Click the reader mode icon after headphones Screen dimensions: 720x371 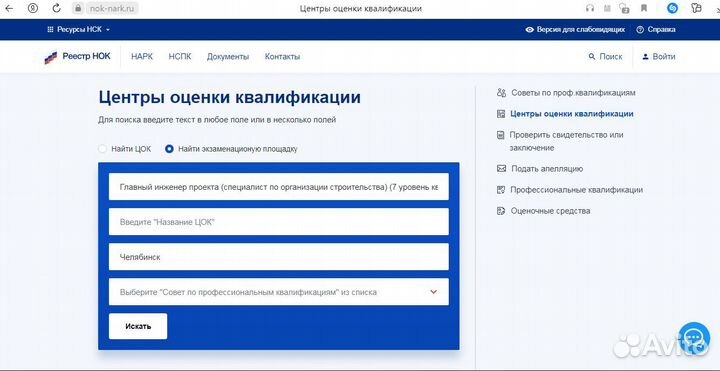click(x=608, y=8)
